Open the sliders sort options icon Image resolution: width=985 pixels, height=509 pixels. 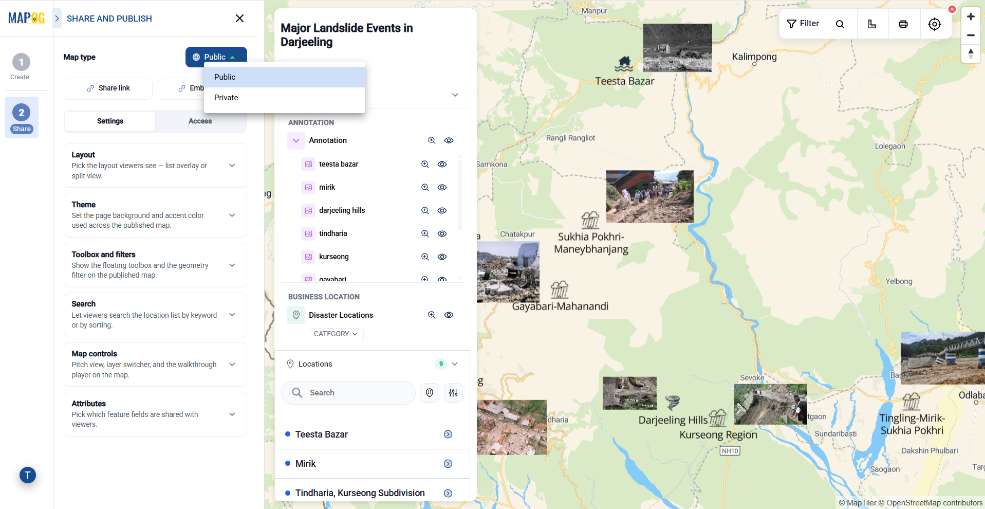pos(454,393)
